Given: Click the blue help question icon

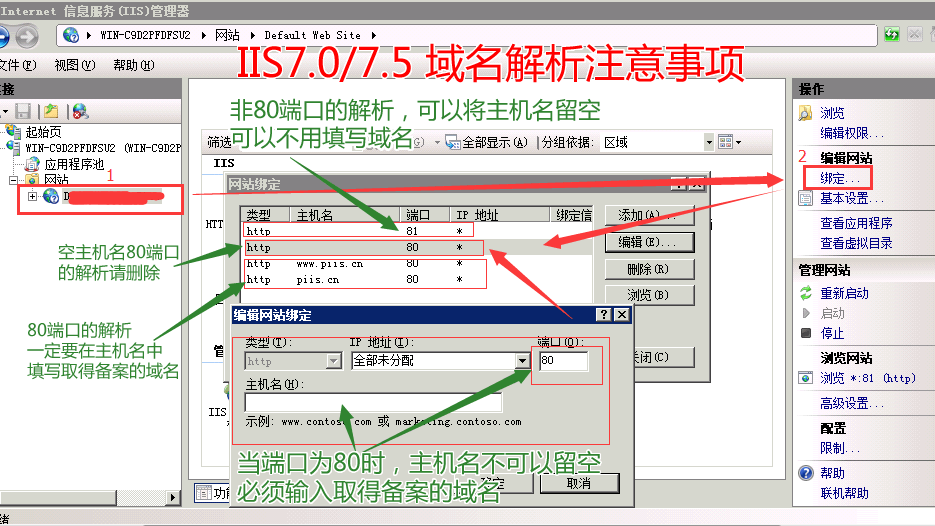Looking at the screenshot, I should click(806, 473).
